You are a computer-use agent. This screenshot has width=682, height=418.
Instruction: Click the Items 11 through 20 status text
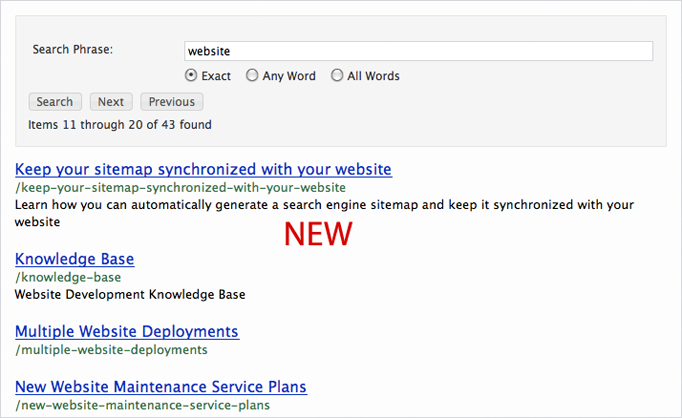120,125
